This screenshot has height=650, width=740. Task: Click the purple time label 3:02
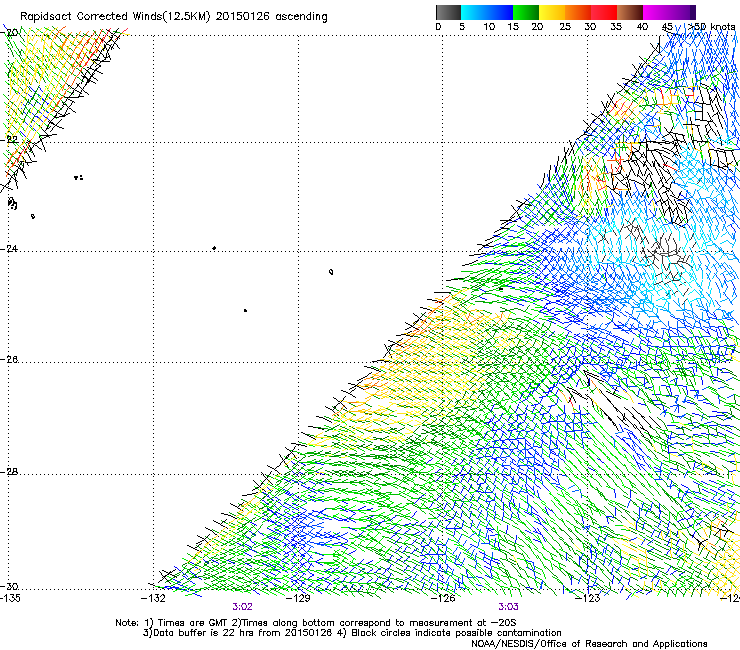point(243,607)
